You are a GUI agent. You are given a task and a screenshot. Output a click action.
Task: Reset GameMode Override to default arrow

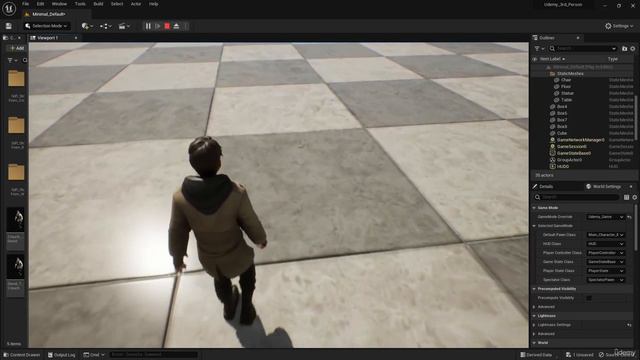[629, 217]
